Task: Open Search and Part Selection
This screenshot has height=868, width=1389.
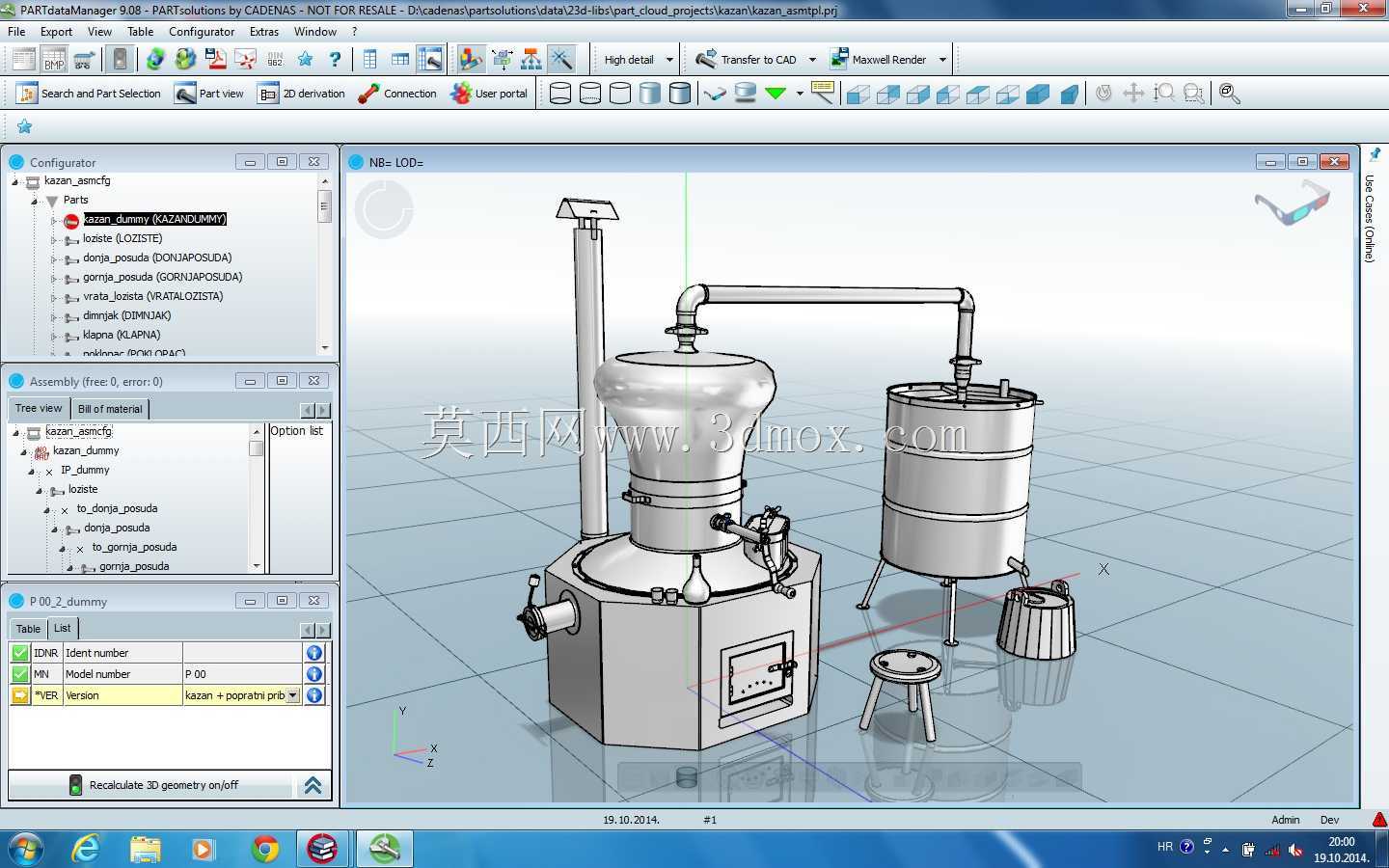Action: pyautogui.click(x=89, y=94)
